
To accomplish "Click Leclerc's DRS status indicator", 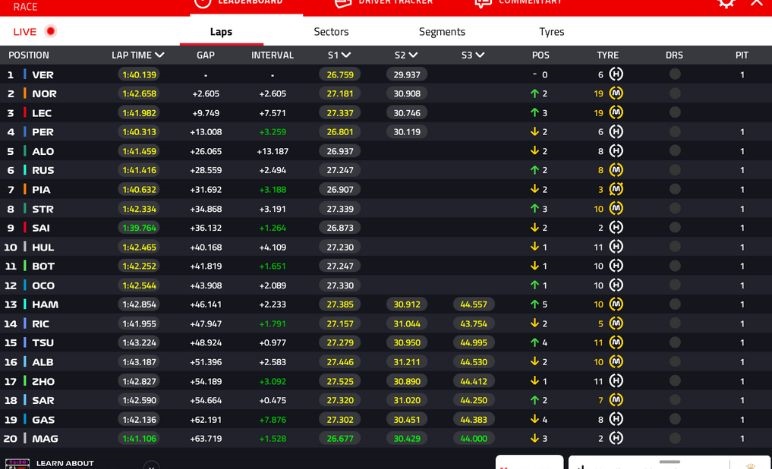I will click(x=674, y=113).
